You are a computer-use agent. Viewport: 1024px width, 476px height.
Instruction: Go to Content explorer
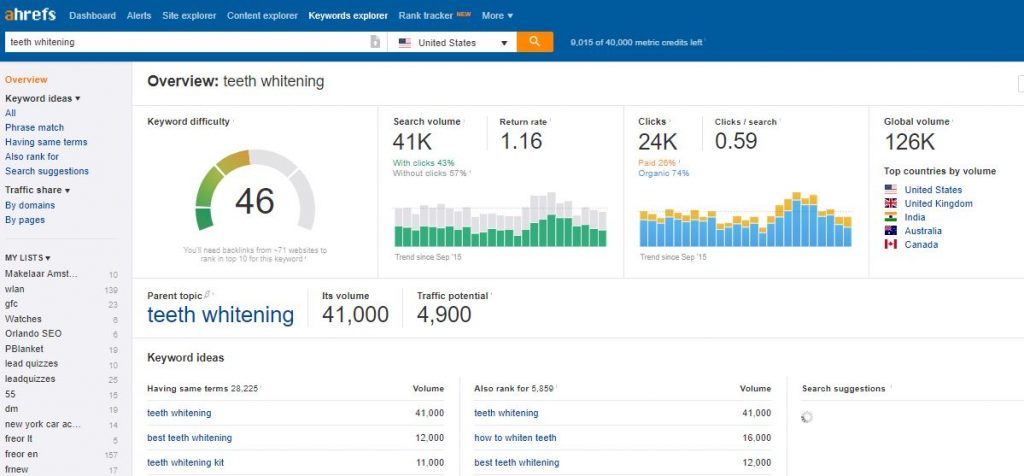click(262, 15)
